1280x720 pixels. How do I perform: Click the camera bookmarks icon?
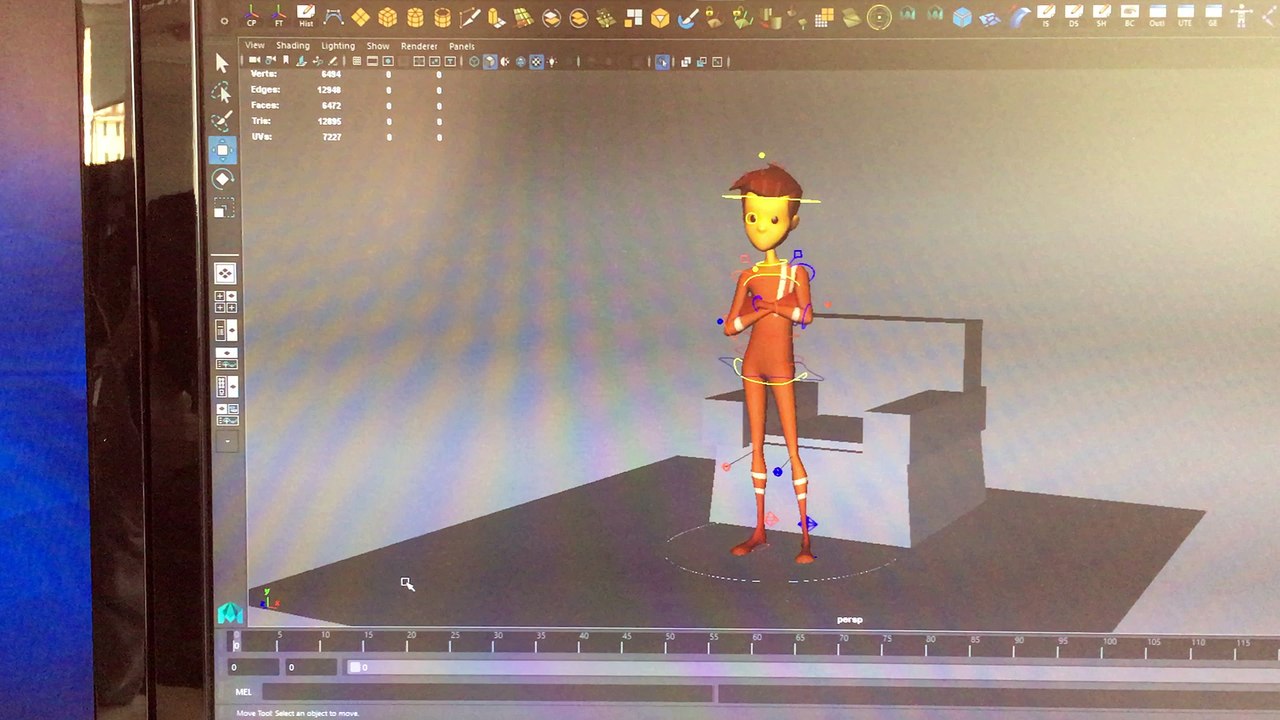tap(286, 61)
